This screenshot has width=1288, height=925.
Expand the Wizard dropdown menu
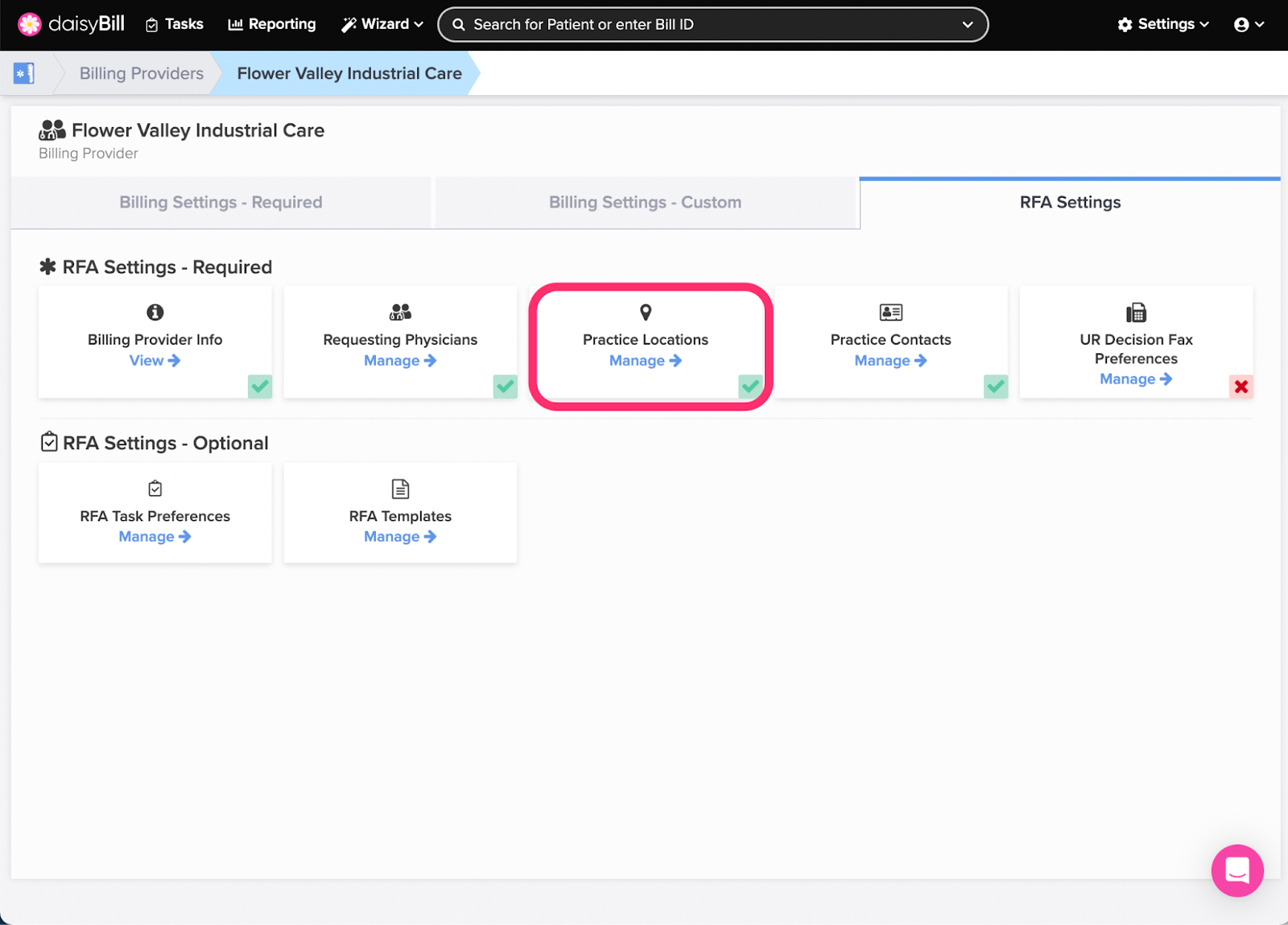(382, 24)
